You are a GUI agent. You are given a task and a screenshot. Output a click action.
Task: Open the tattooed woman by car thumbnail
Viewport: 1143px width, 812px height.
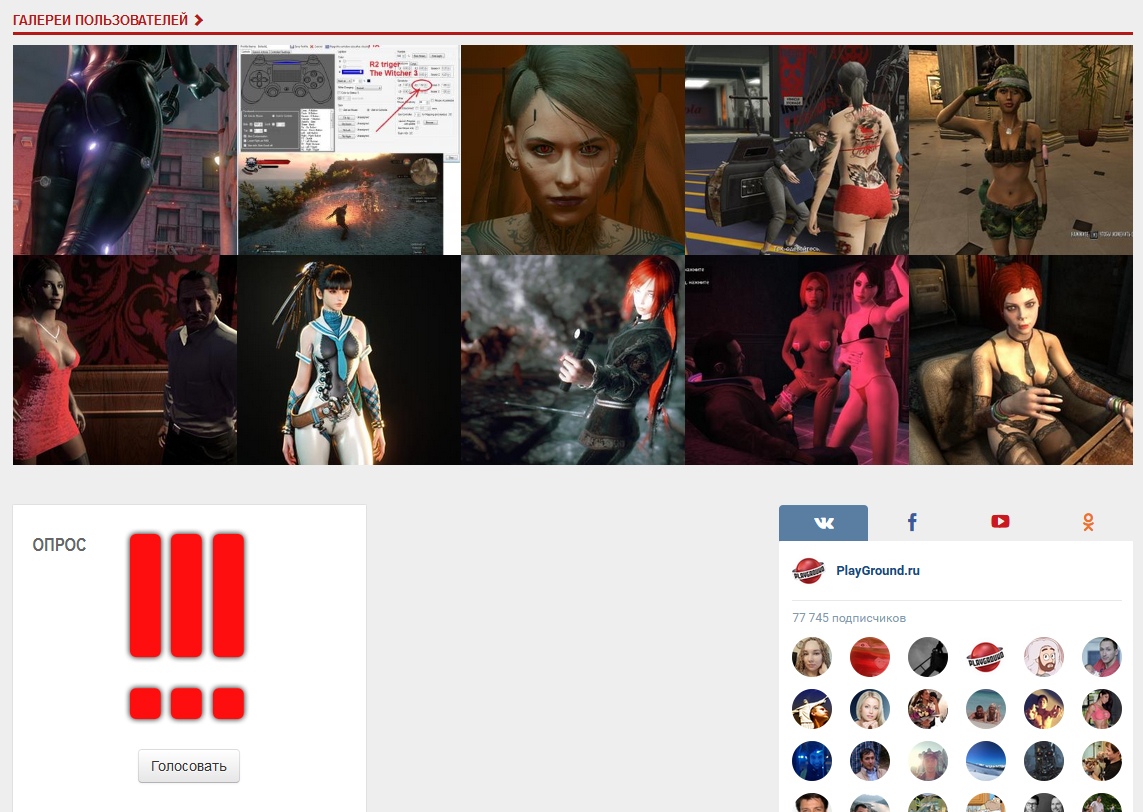797,150
